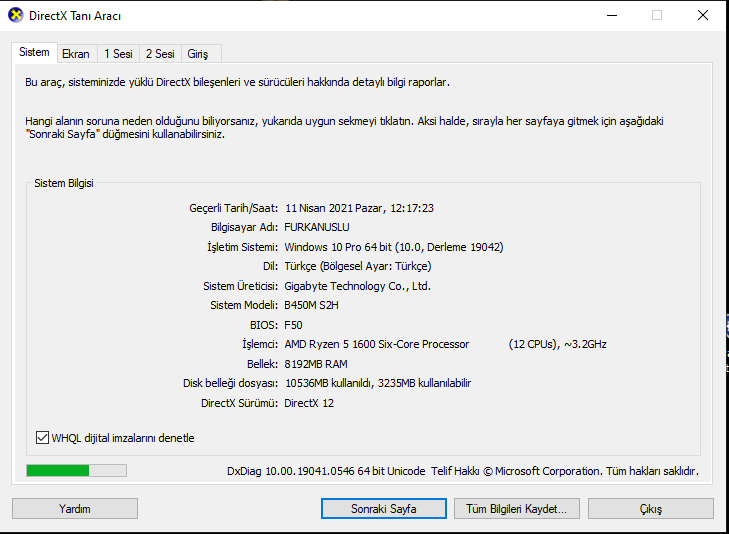Click the BIOS value F50

pyautogui.click(x=293, y=325)
